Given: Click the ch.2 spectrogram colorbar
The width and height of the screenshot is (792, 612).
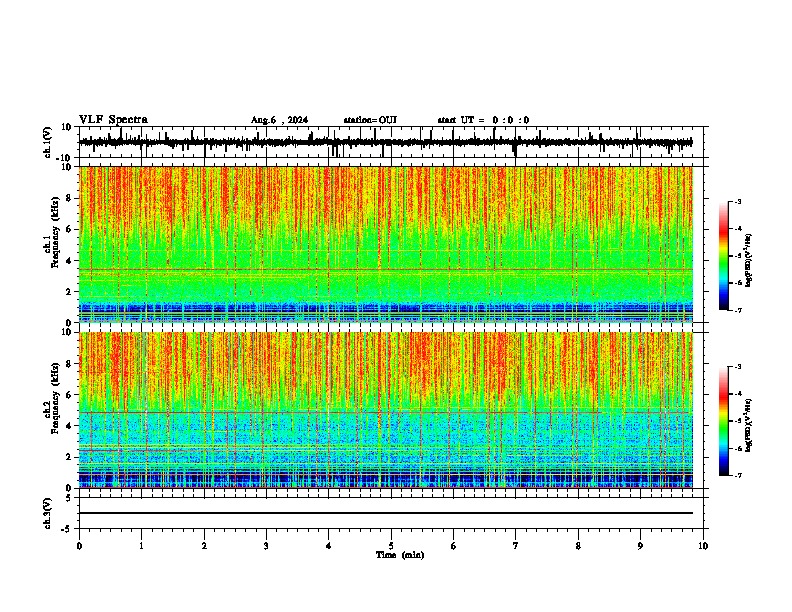Looking at the screenshot, I should 724,421.
